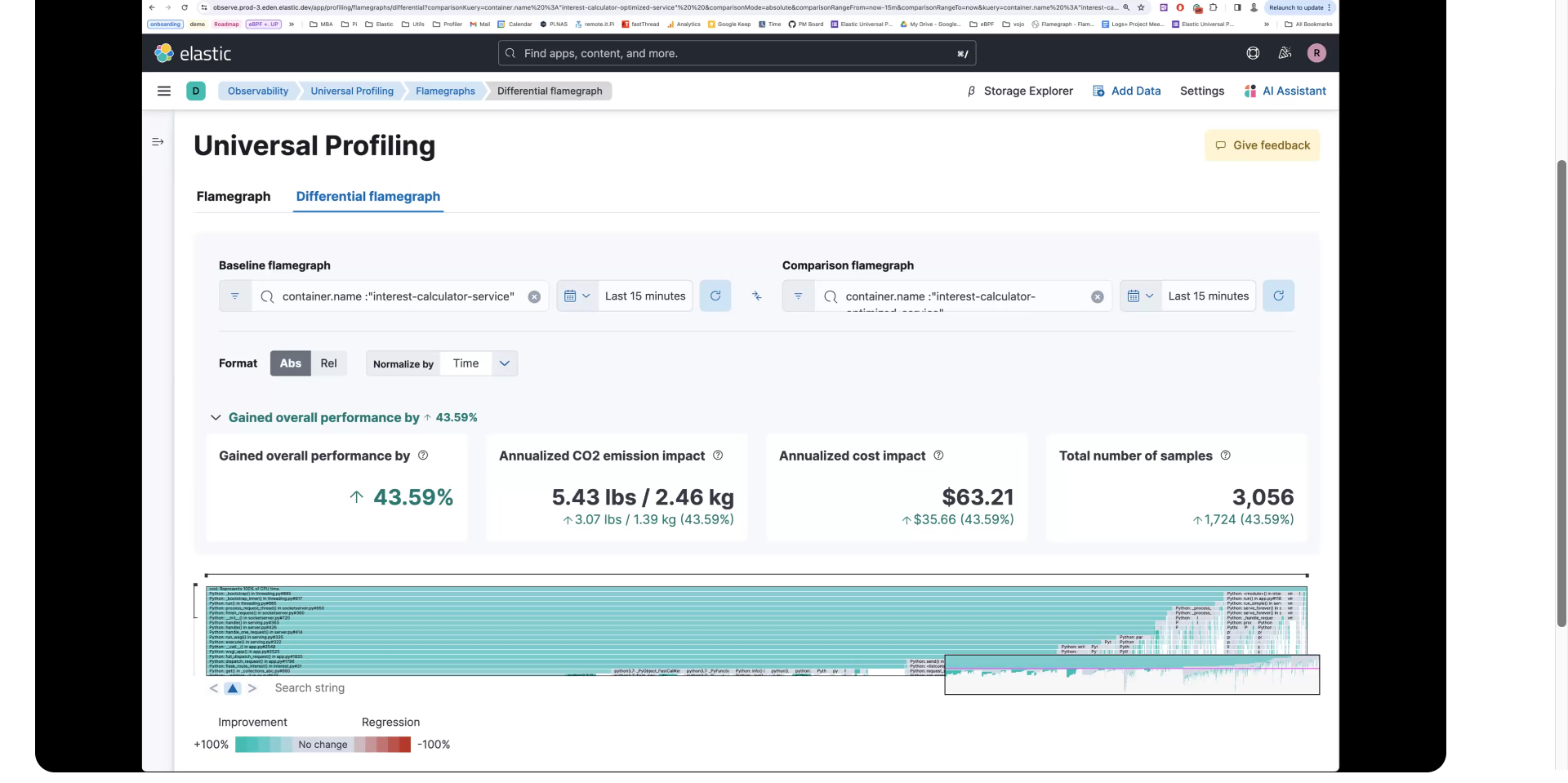Viewport: 1568px width, 783px height.
Task: Click the flamegraph minimap overview
Action: (x=1132, y=674)
